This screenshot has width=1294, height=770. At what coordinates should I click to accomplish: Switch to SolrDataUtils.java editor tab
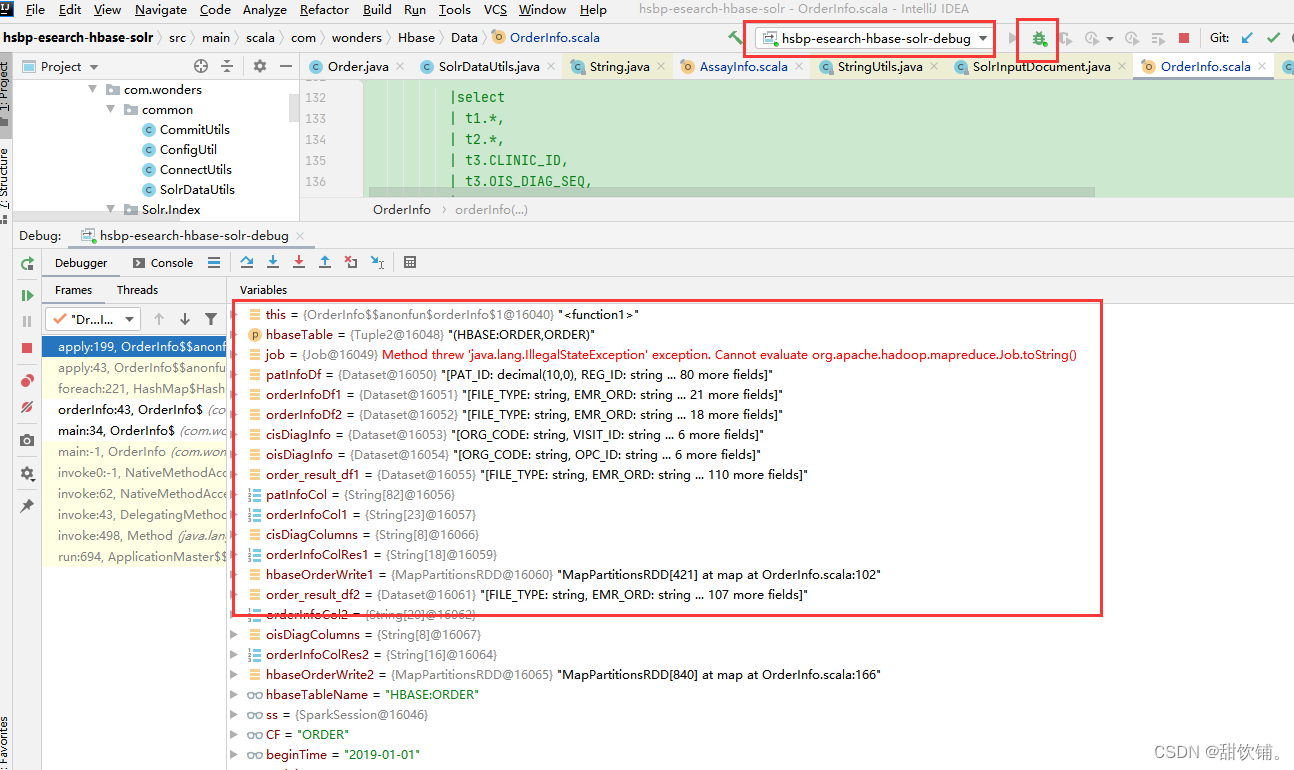point(488,67)
